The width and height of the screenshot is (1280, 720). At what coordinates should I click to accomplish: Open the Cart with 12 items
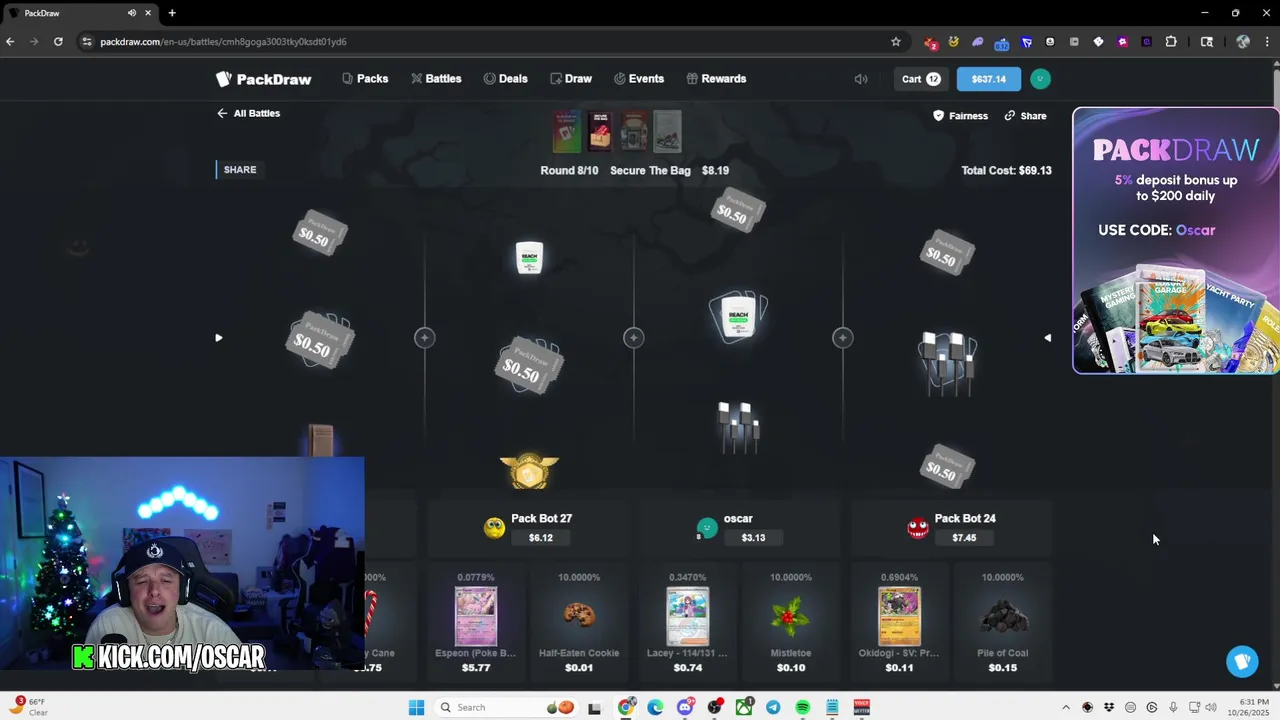(921, 79)
